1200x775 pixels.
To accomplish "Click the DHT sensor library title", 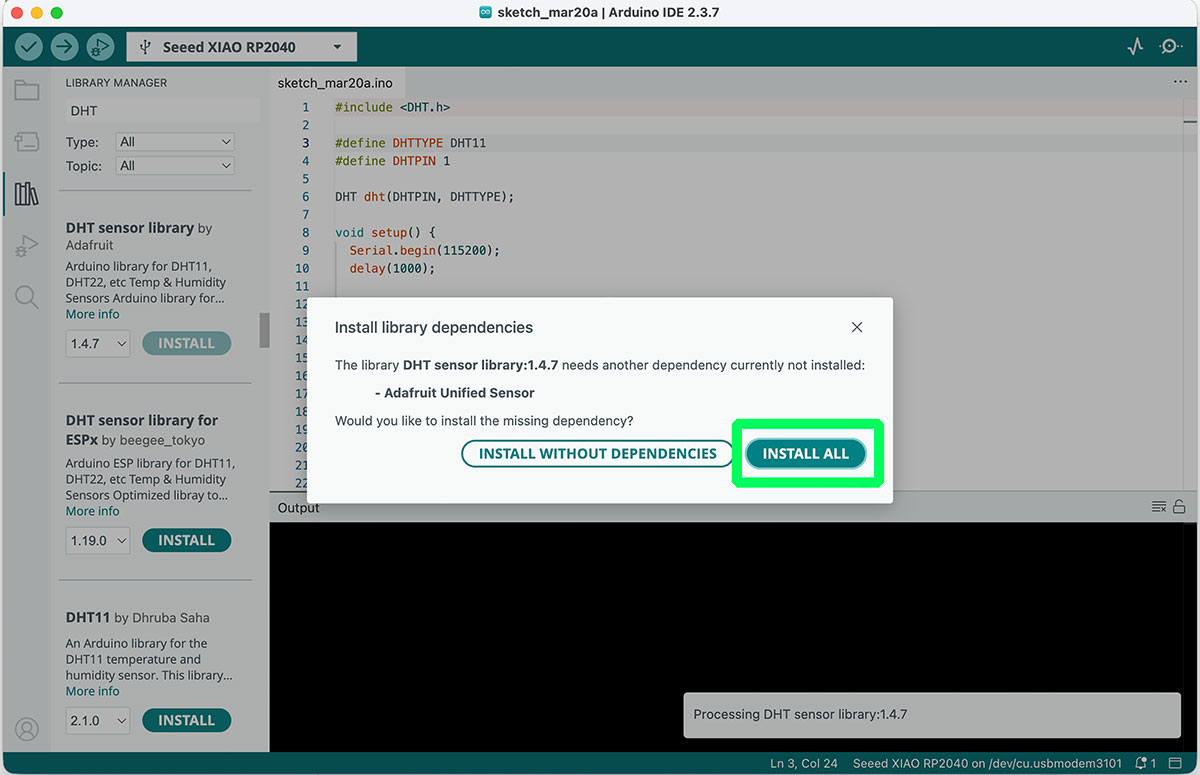I will [x=130, y=228].
